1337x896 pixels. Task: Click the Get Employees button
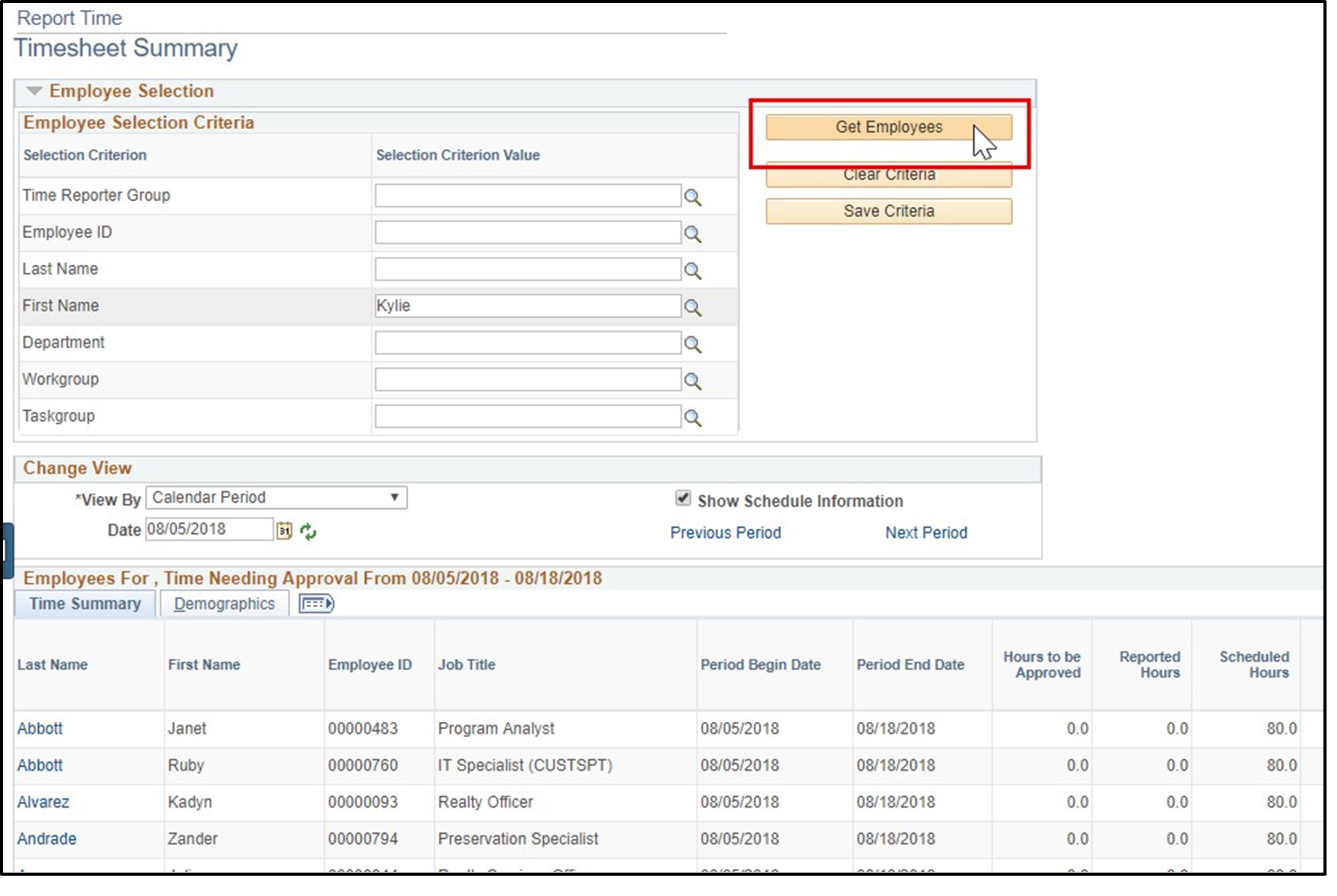[888, 127]
